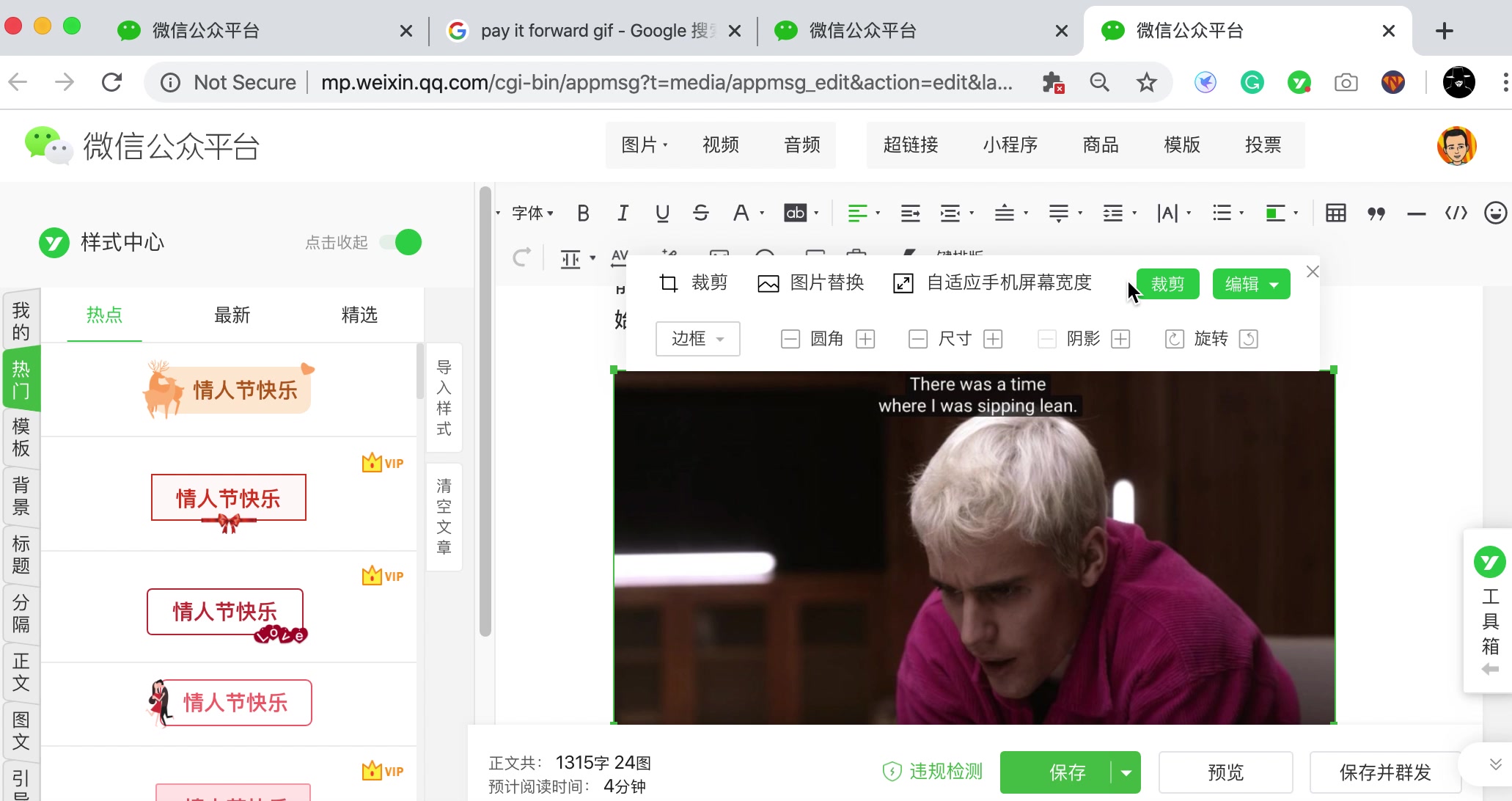The width and height of the screenshot is (1512, 801).
Task: Bookmark this page with star icon
Action: 1147,82
